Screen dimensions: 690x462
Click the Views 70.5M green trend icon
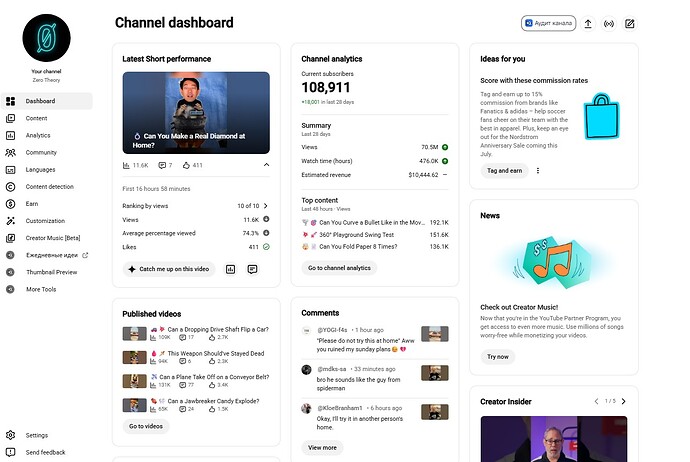pos(445,147)
